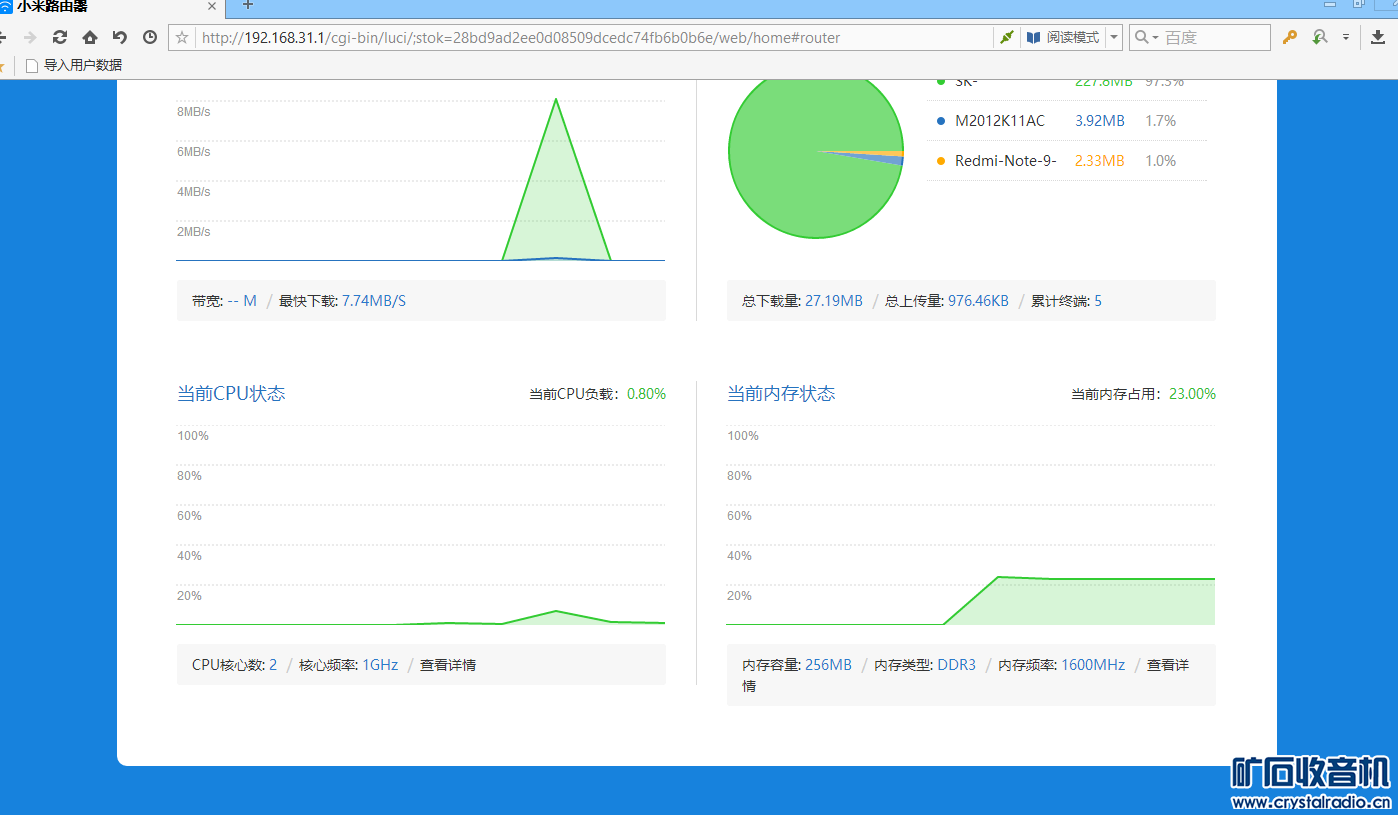Click memory frequency value 1600MHz

[1093, 665]
